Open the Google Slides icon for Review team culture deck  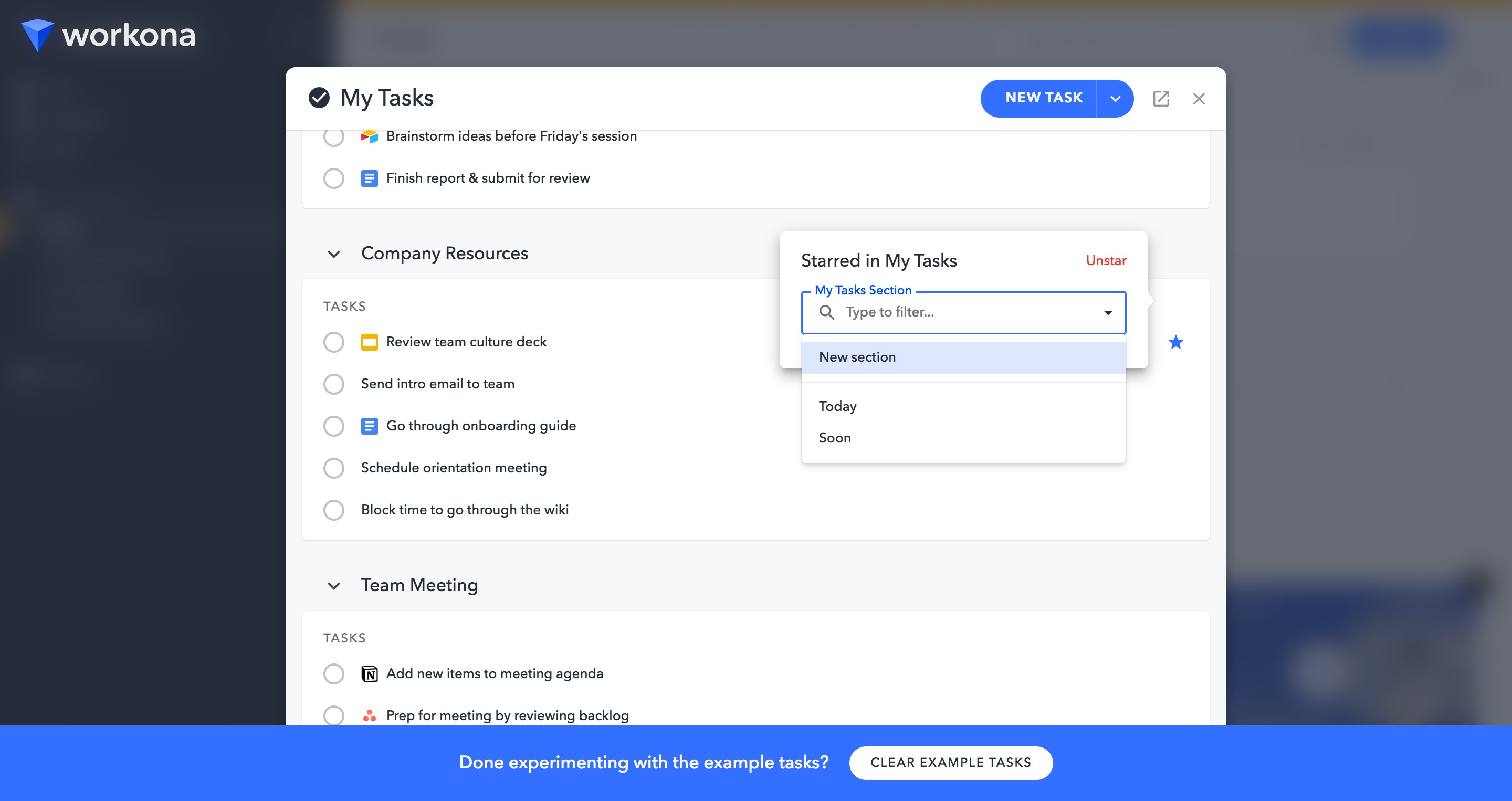369,342
